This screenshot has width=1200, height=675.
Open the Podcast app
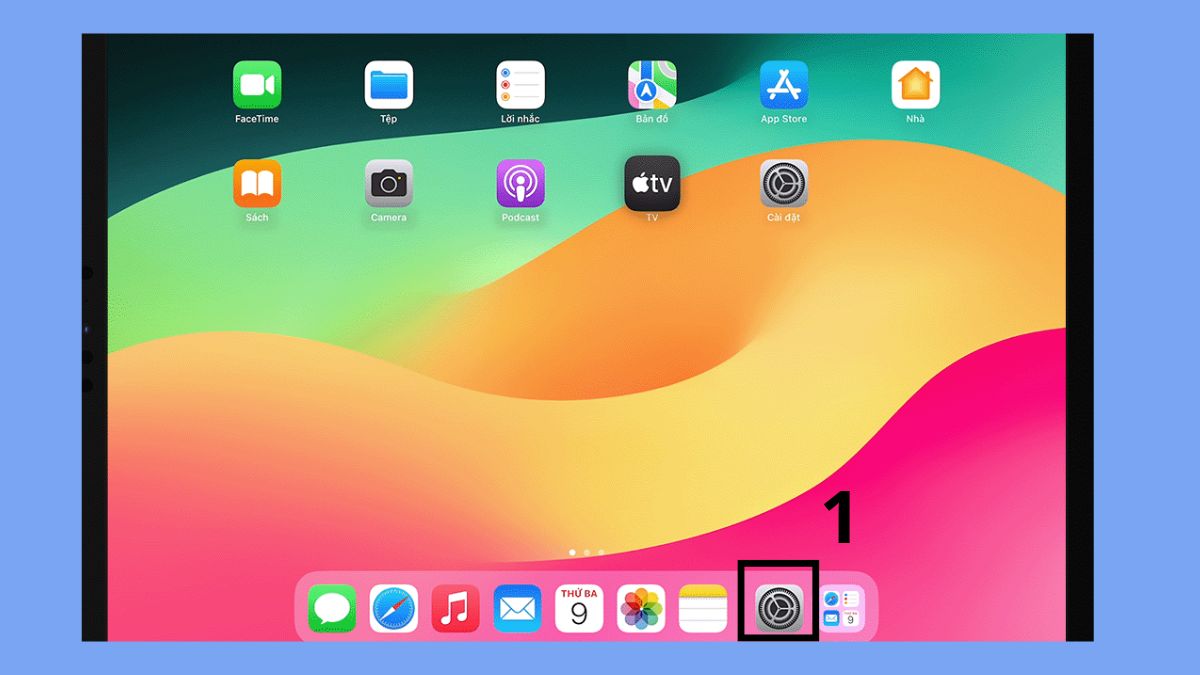click(x=519, y=186)
